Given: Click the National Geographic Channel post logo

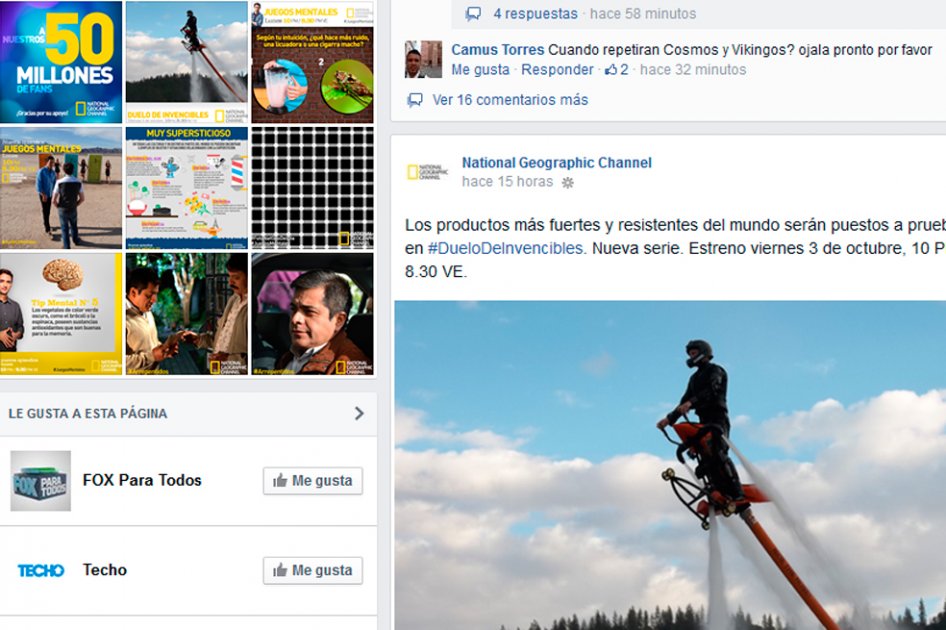Looking at the screenshot, I should coord(427,172).
